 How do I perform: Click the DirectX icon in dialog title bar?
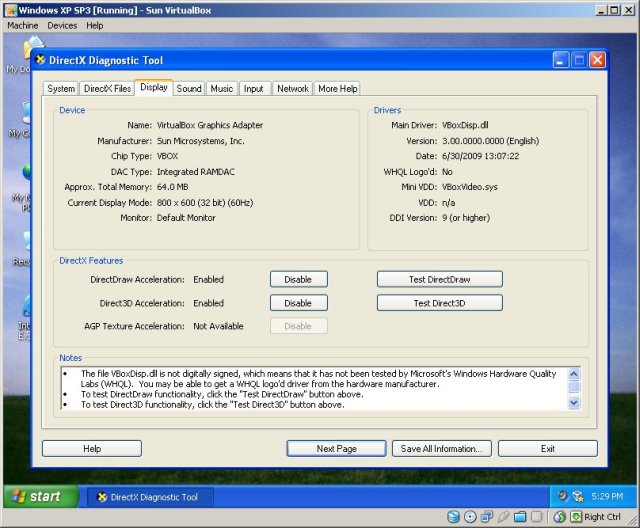pos(40,60)
